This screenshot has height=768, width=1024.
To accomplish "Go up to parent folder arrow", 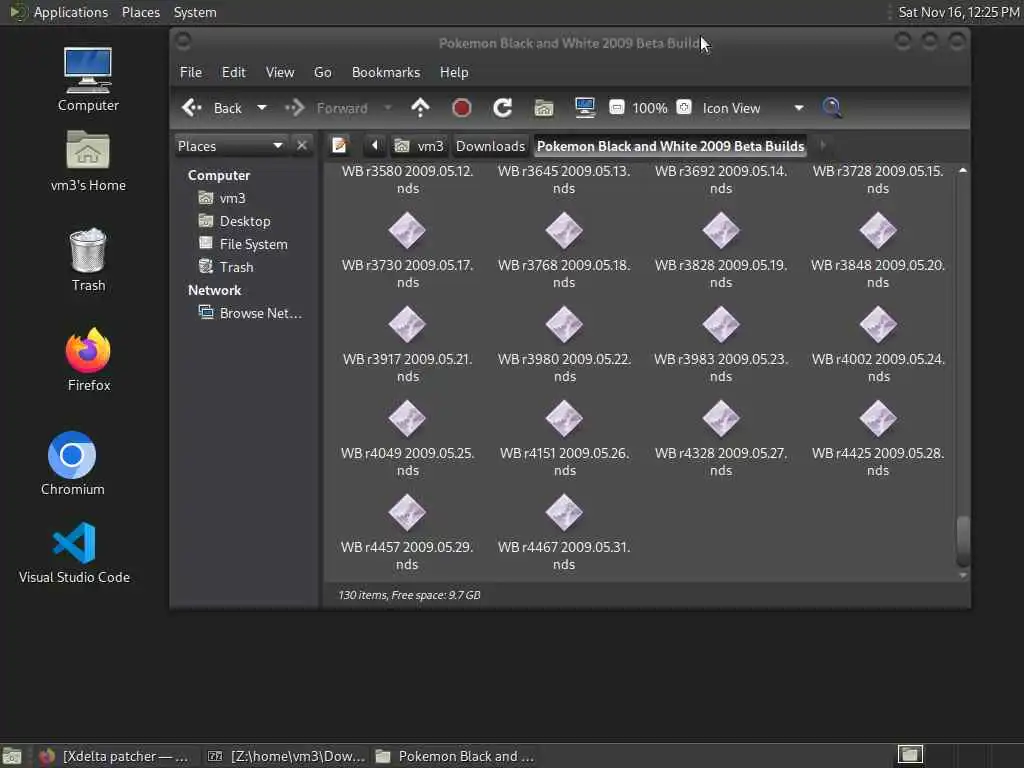I will click(x=420, y=108).
